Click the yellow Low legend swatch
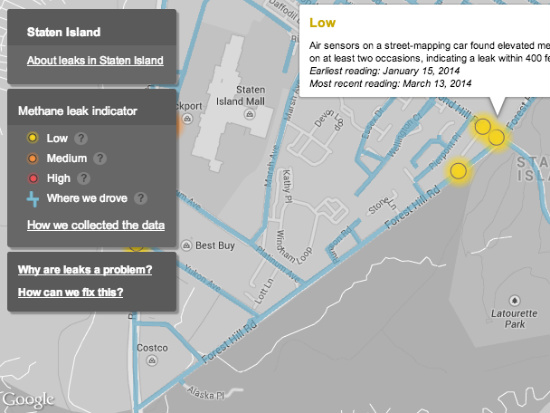550x413 pixels. click(x=33, y=138)
